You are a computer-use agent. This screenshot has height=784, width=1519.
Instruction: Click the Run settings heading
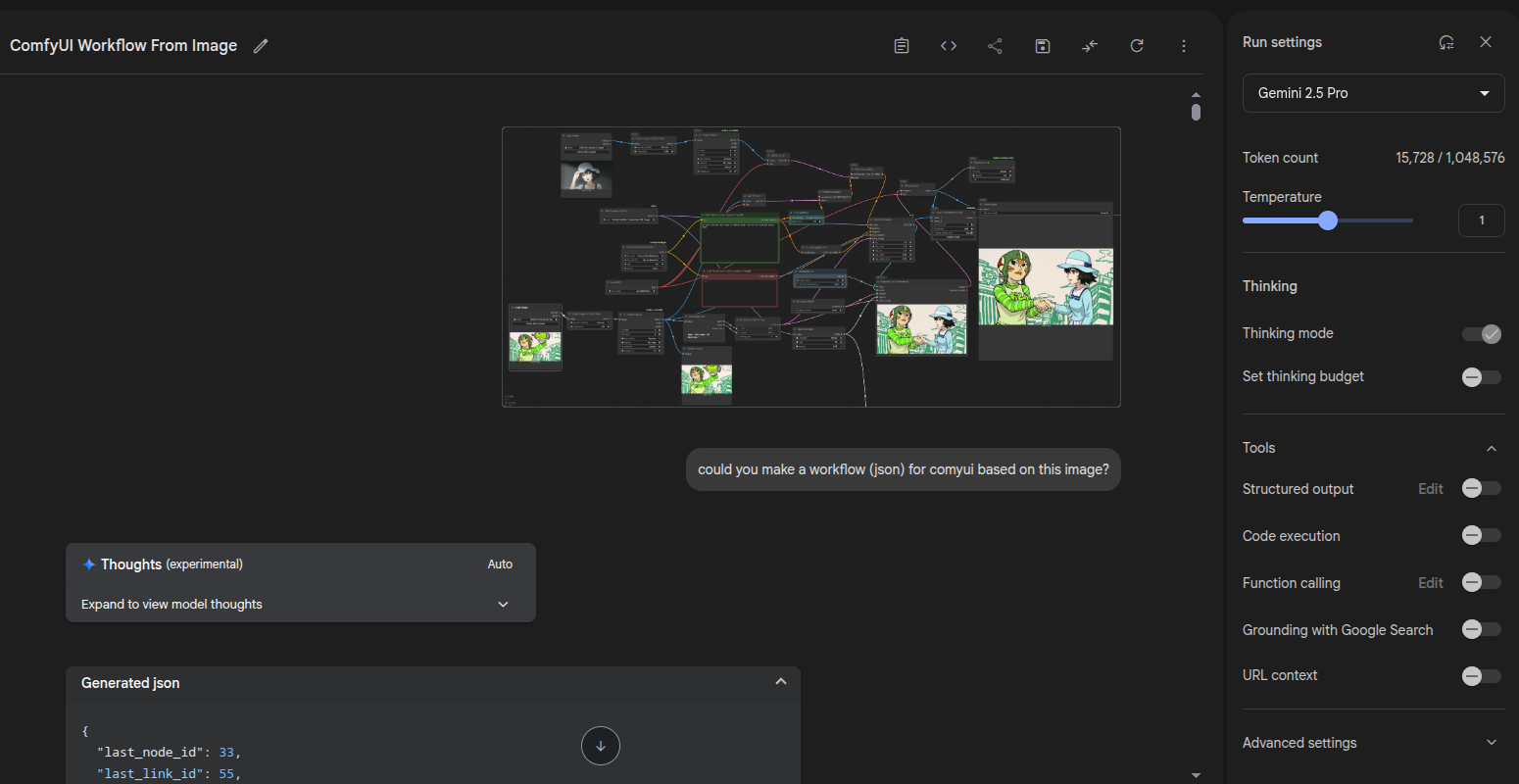pyautogui.click(x=1282, y=42)
